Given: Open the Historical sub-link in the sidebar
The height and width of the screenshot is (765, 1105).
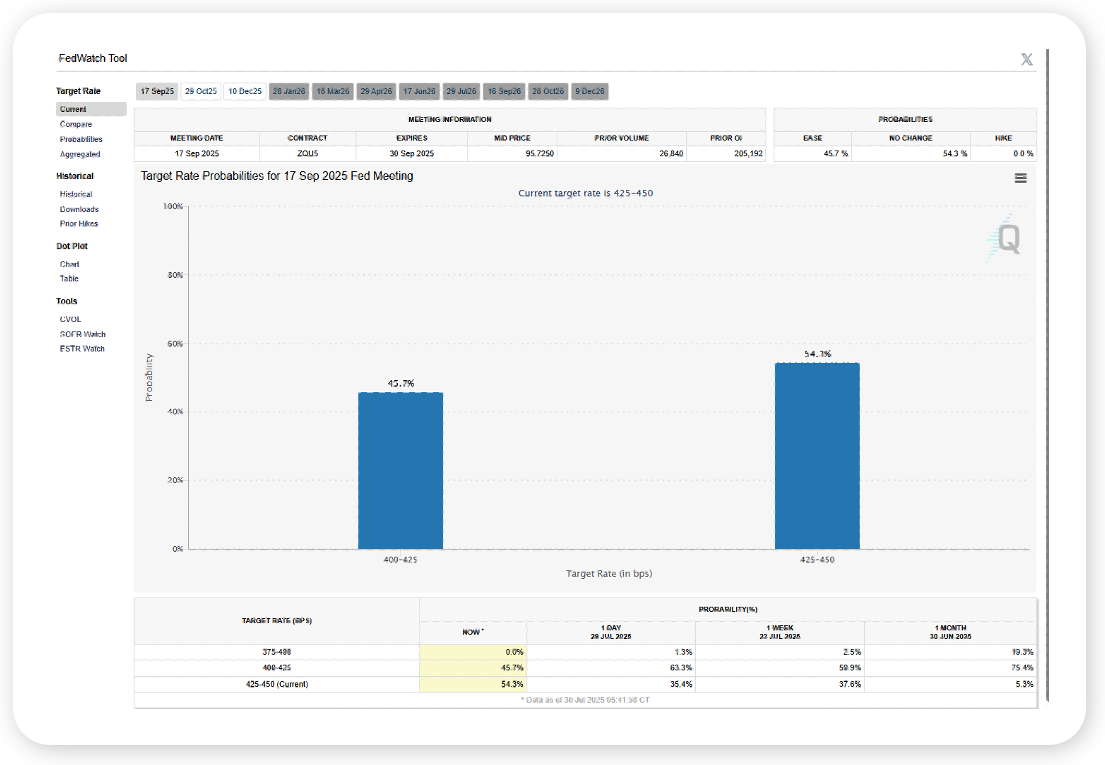Looking at the screenshot, I should pyautogui.click(x=76, y=194).
